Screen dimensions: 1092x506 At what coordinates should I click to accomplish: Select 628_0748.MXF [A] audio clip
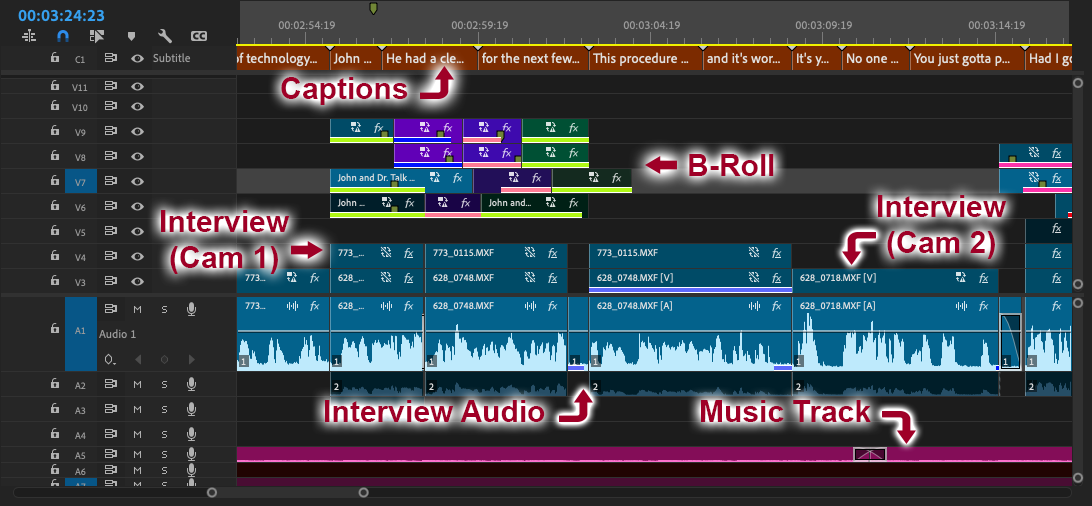690,334
